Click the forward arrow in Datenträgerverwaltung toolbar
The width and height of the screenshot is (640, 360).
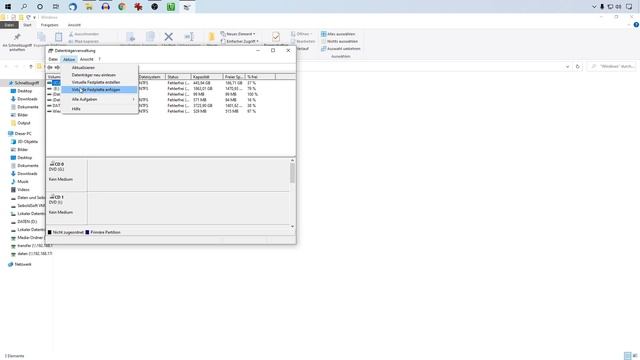point(57,67)
